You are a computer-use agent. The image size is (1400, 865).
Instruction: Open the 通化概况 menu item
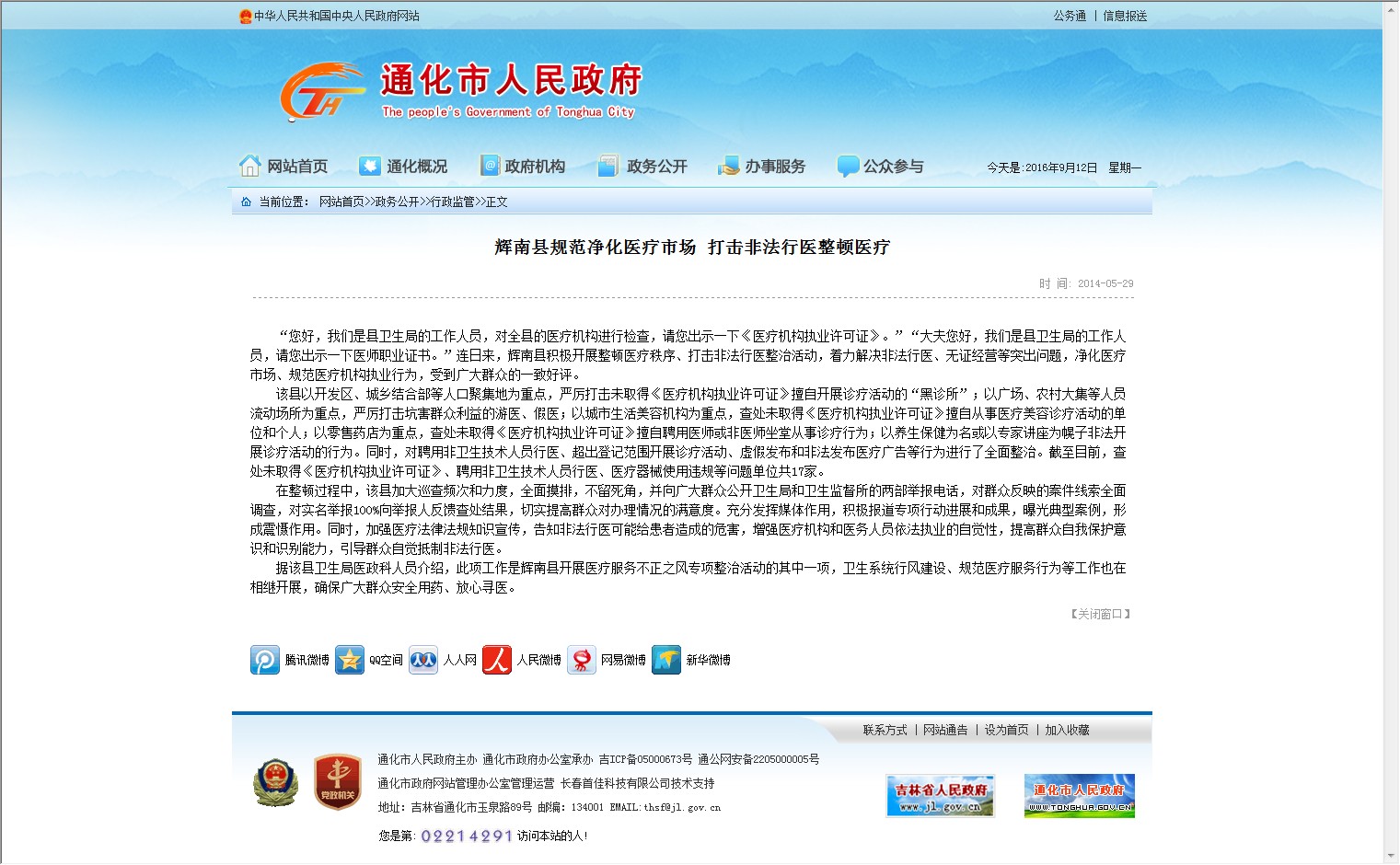pos(403,167)
